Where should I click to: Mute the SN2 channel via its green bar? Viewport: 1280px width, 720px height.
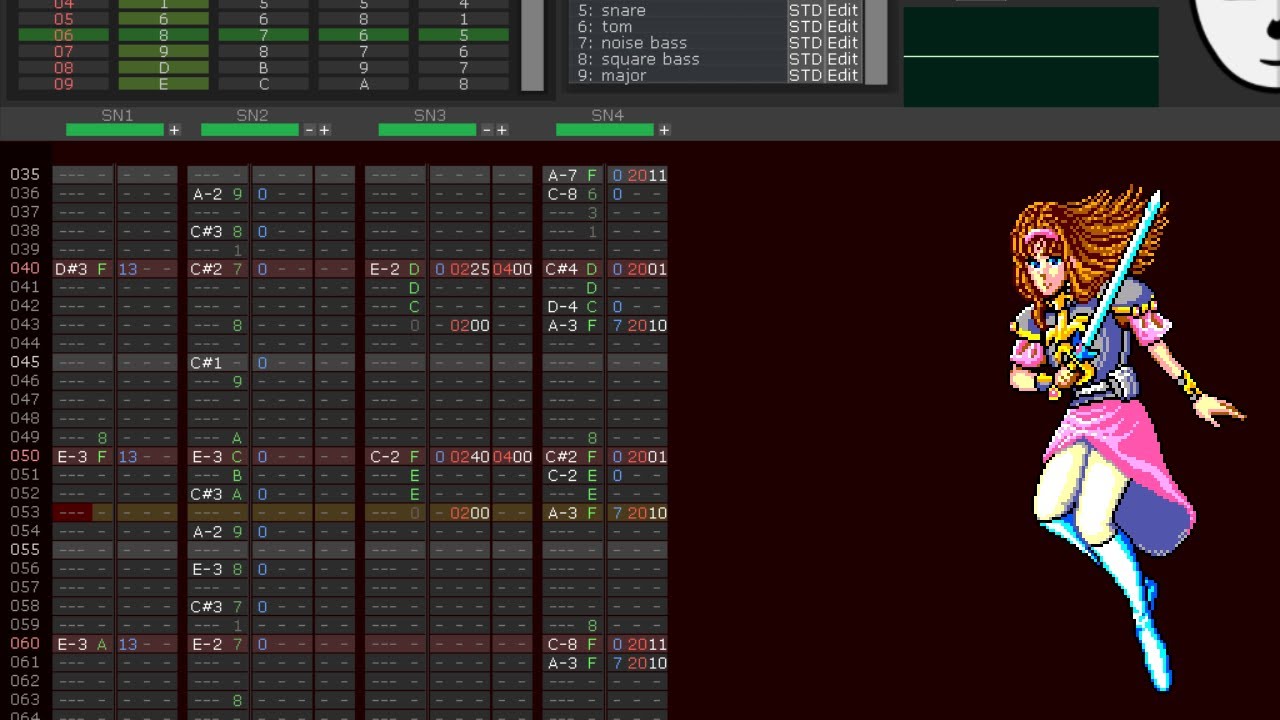coord(250,130)
